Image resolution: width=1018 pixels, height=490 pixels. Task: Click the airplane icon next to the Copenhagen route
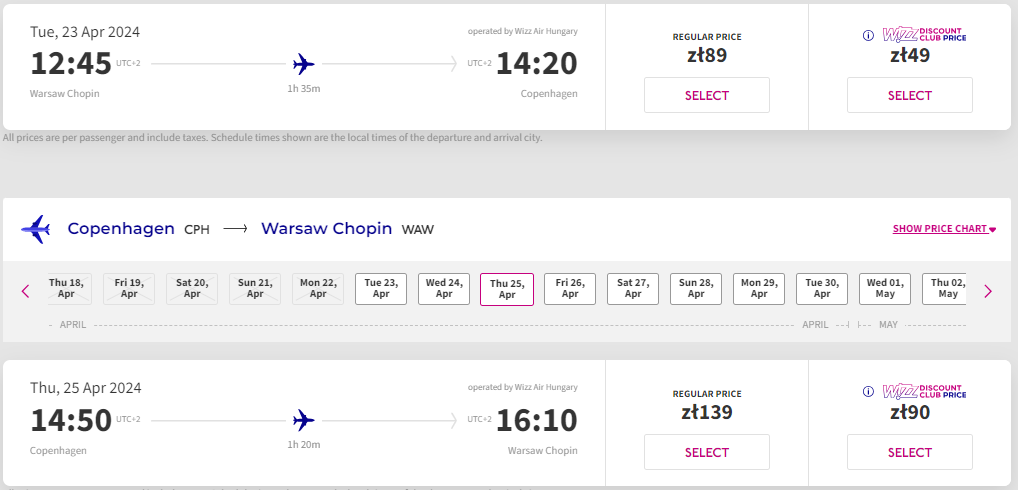[36, 229]
